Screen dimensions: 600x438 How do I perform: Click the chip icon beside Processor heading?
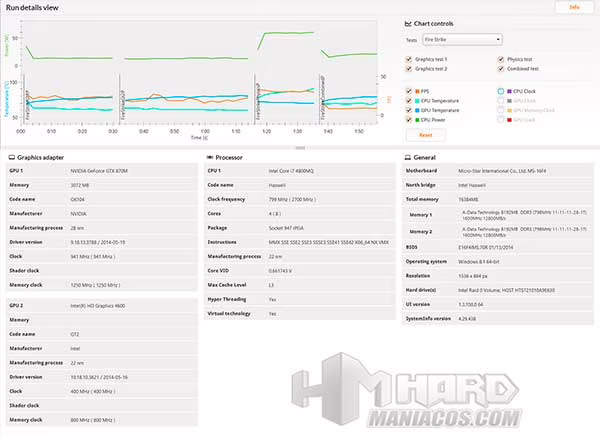coord(210,157)
